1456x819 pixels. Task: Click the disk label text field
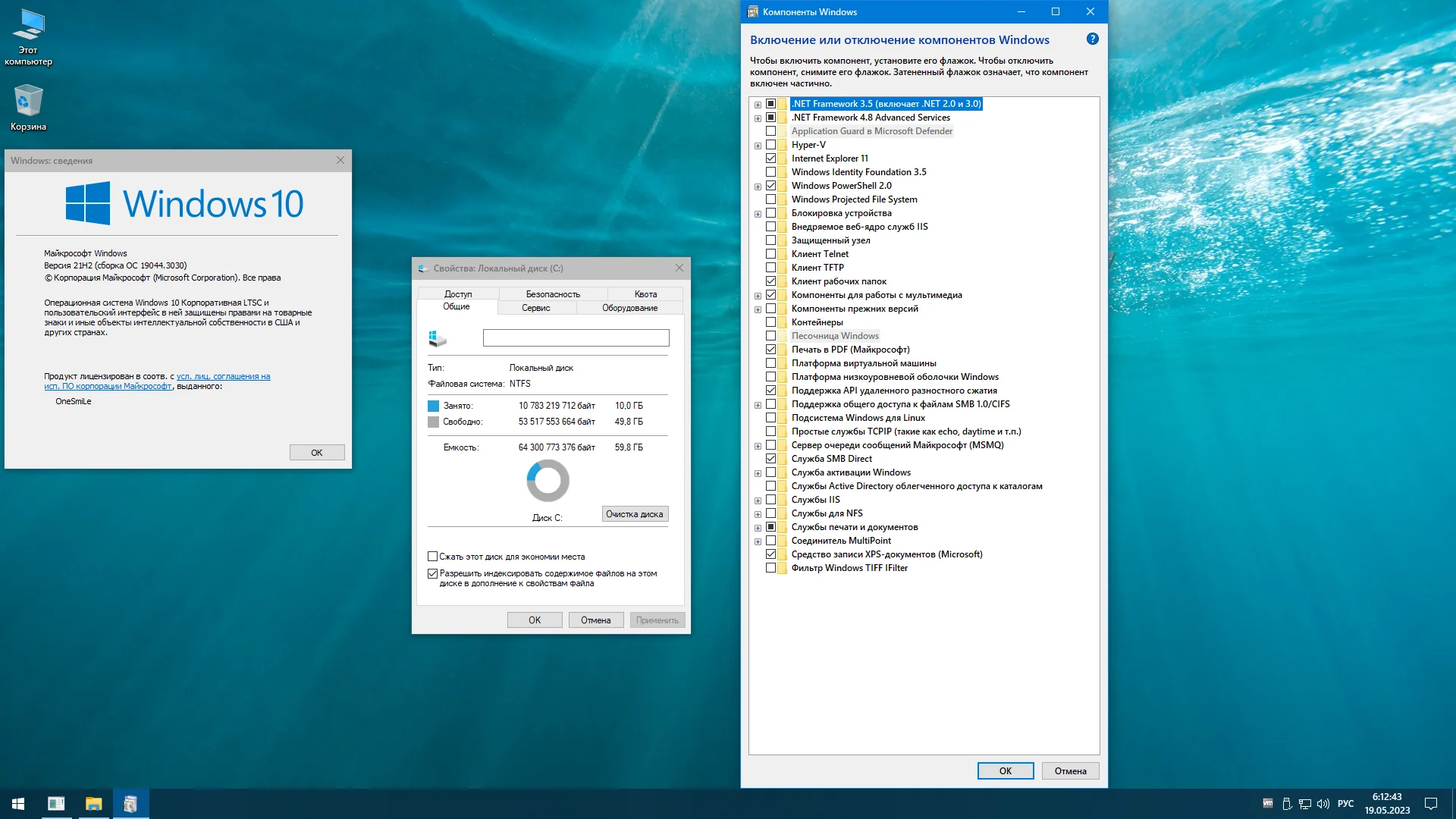[576, 338]
